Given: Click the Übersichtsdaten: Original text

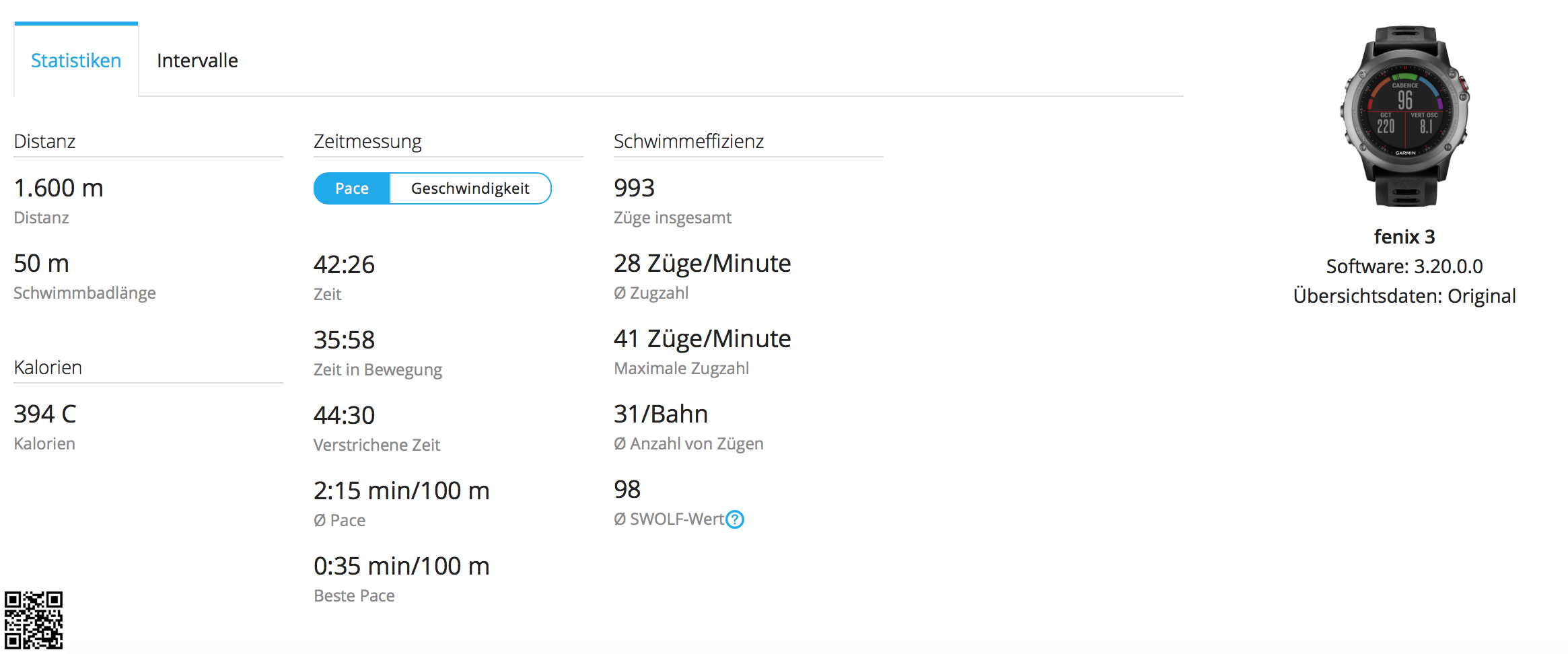Looking at the screenshot, I should [1404, 296].
